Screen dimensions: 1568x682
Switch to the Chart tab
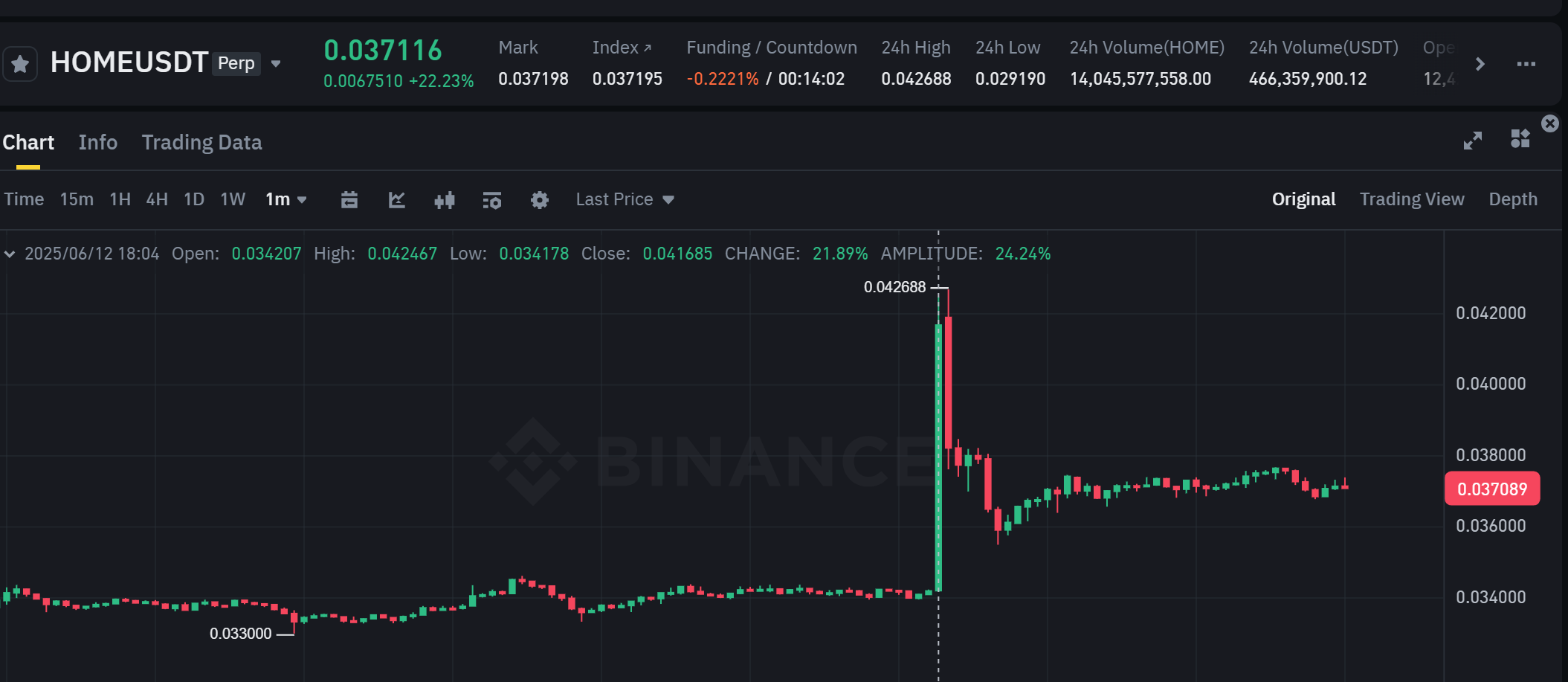(x=28, y=142)
